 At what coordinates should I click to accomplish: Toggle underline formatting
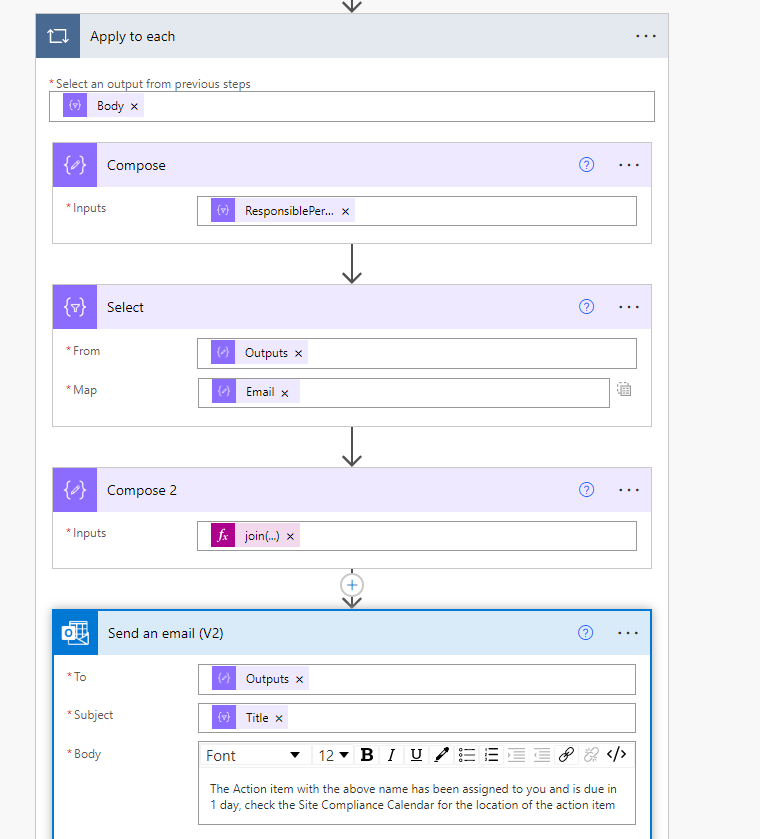(x=416, y=755)
